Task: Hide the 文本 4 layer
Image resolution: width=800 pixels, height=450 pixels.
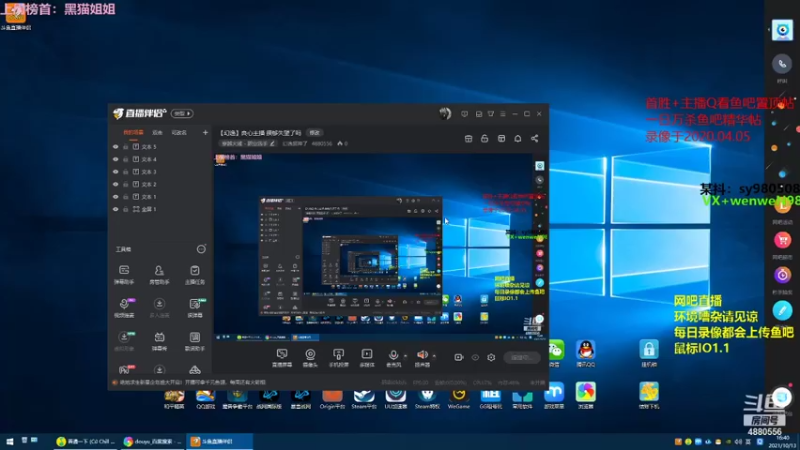Action: pos(115,159)
